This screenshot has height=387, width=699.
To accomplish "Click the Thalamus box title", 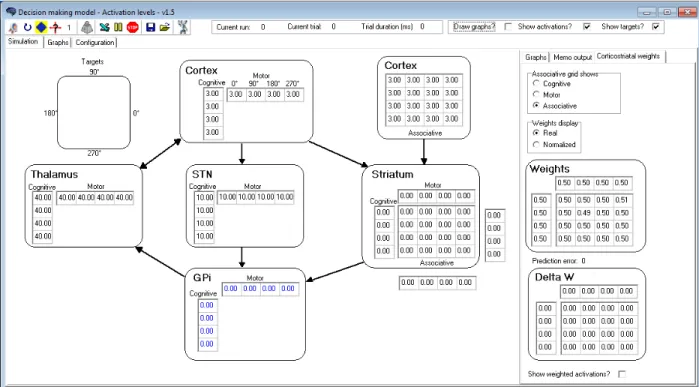I will 54,174.
